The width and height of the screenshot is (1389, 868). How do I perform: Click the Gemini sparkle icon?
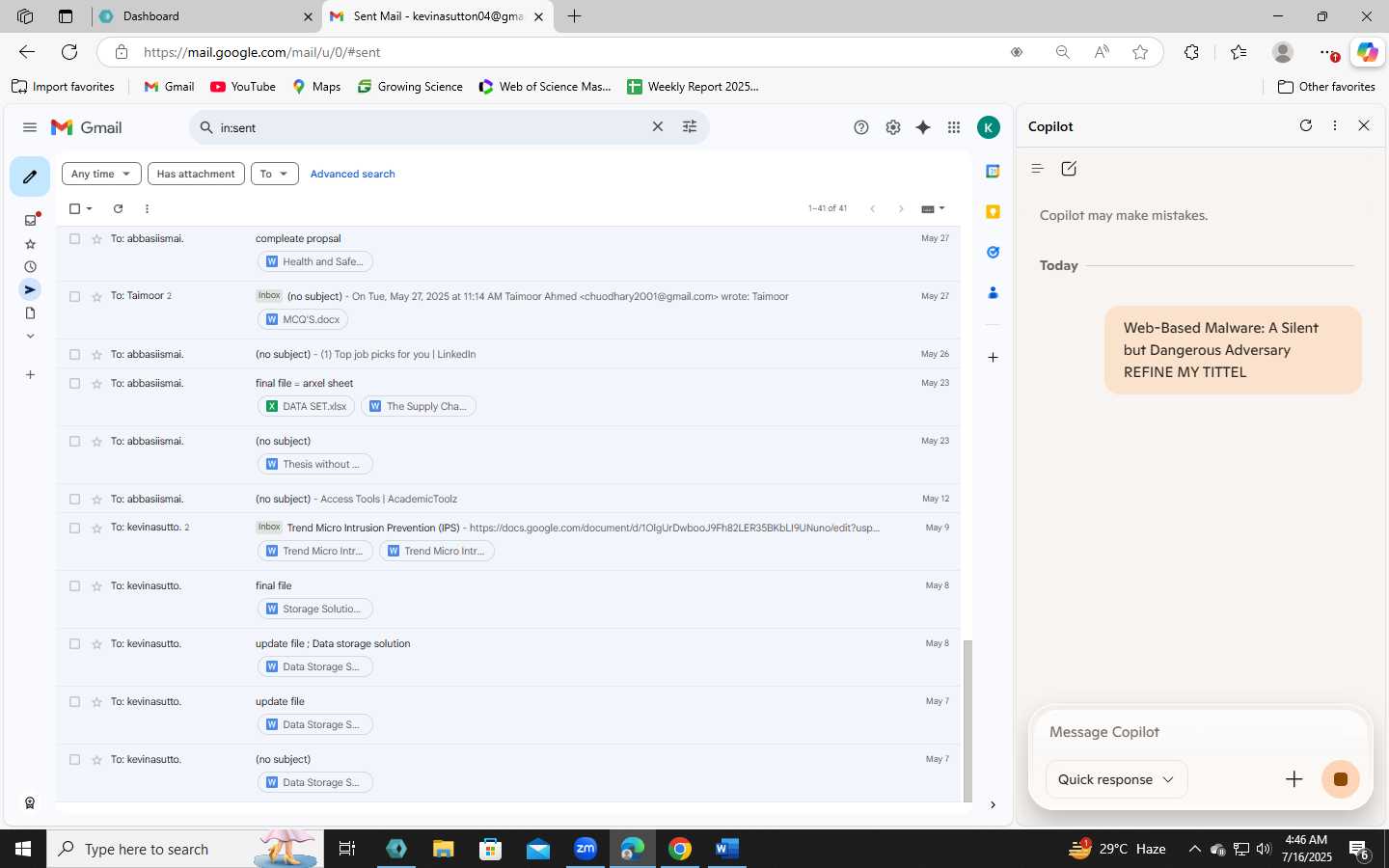[923, 127]
